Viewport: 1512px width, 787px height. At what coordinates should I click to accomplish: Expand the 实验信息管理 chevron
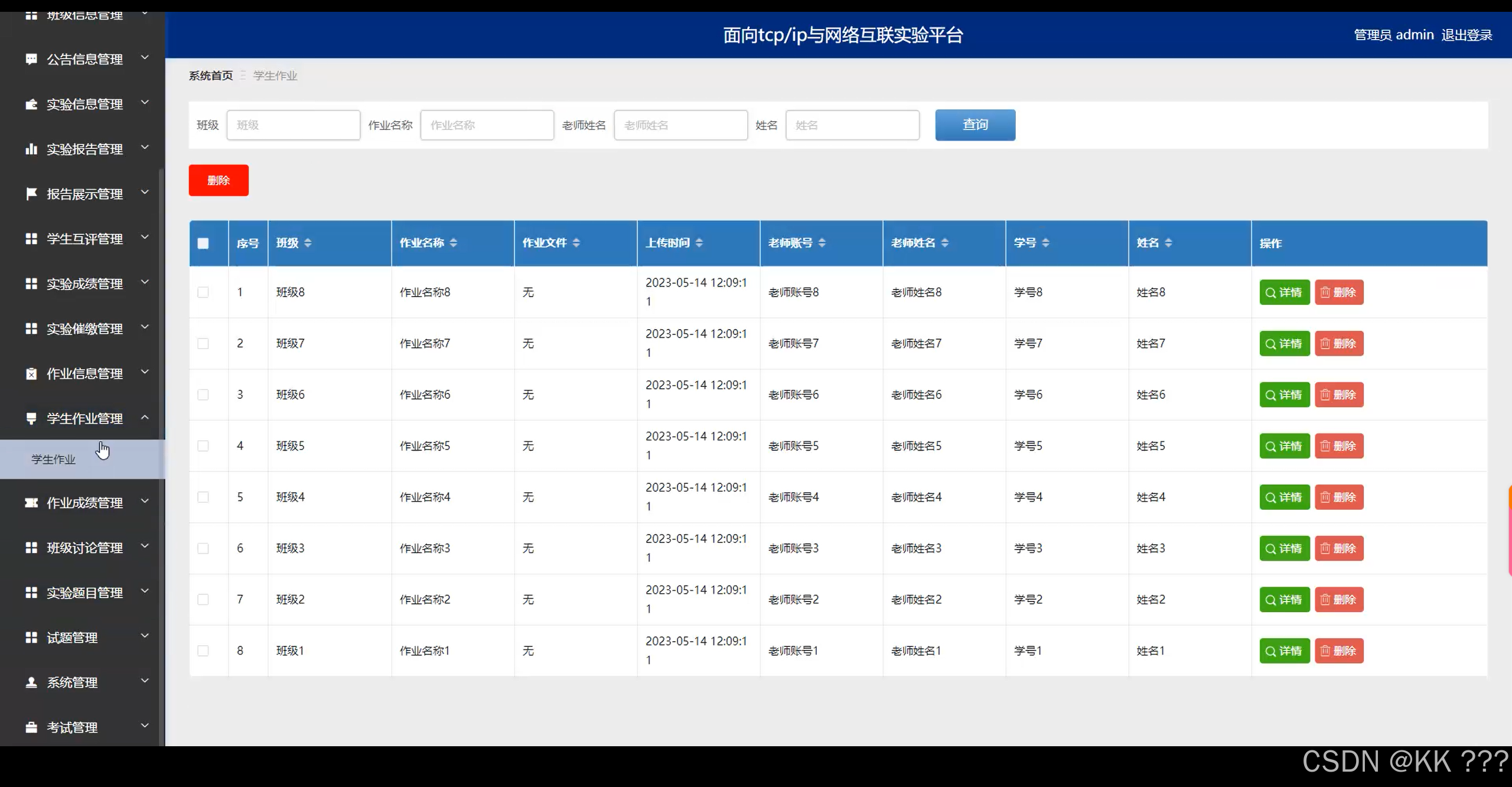point(145,103)
